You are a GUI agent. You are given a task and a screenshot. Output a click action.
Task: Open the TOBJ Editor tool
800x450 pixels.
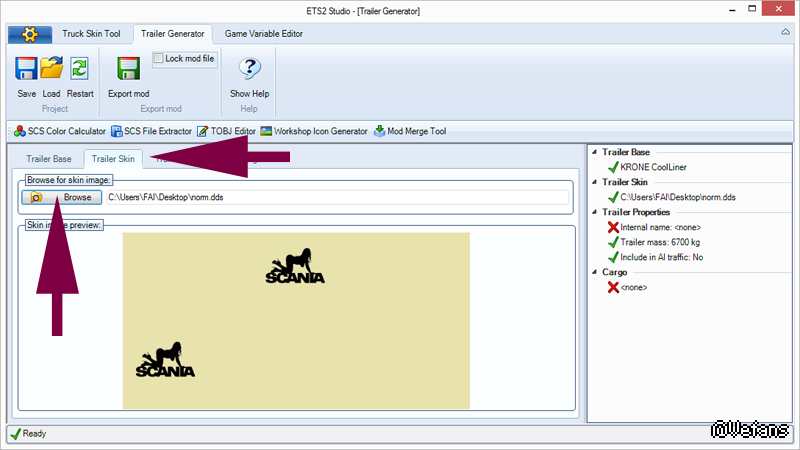pyautogui.click(x=227, y=131)
